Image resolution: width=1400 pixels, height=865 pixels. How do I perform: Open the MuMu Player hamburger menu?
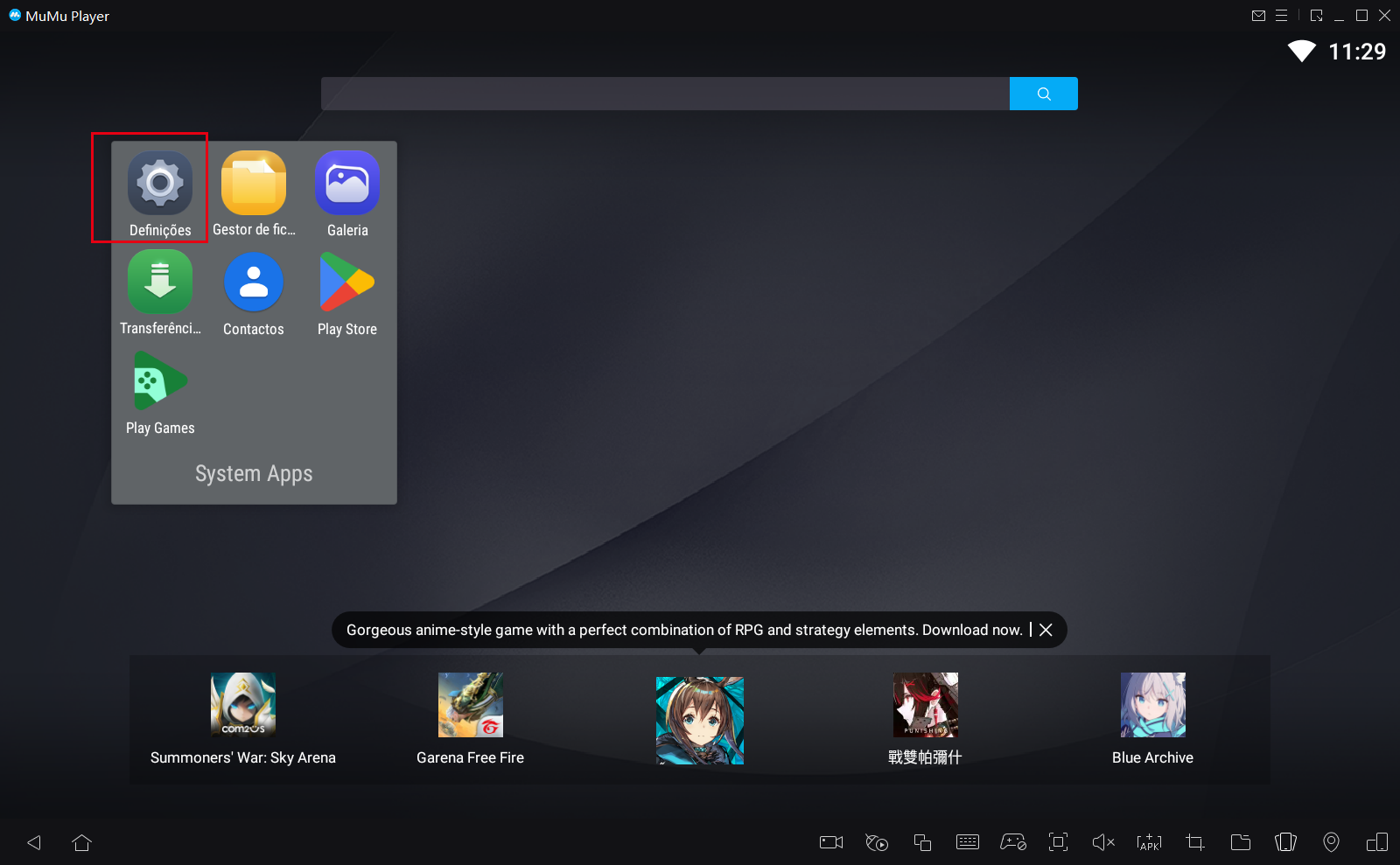pyautogui.click(x=1282, y=16)
